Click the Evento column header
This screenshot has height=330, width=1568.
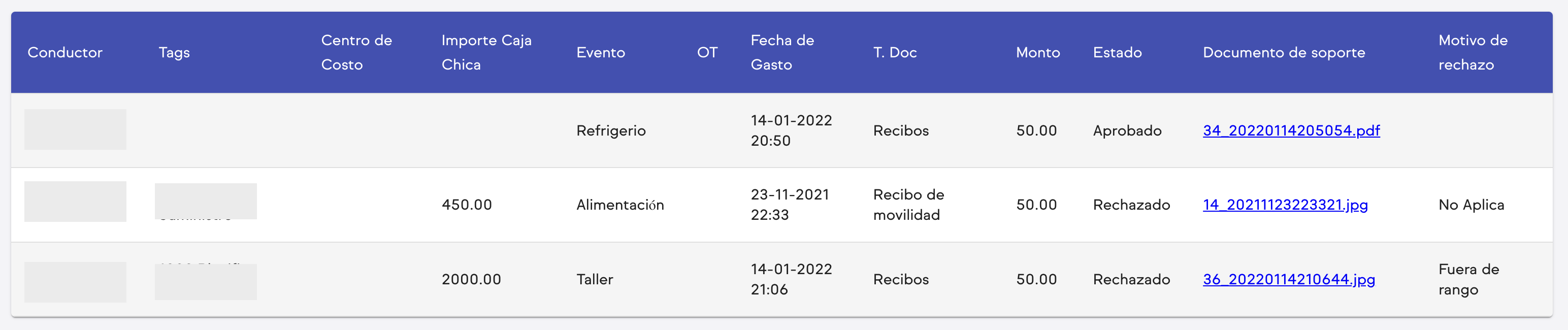point(601,52)
